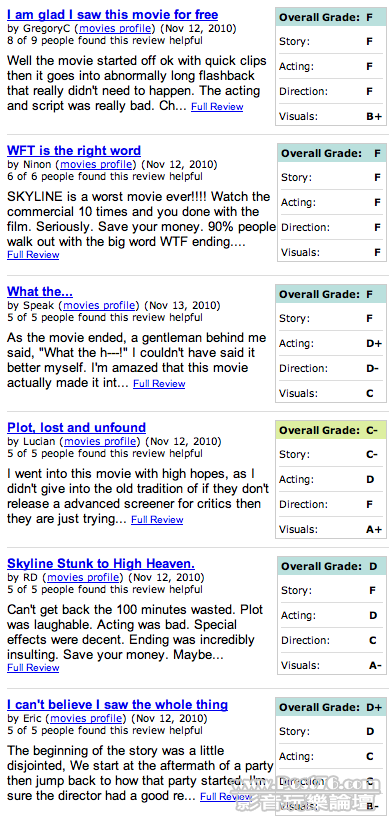Click Overall Grade header in Ninon's review
Viewport: 389px width, 820px height.
(332, 153)
